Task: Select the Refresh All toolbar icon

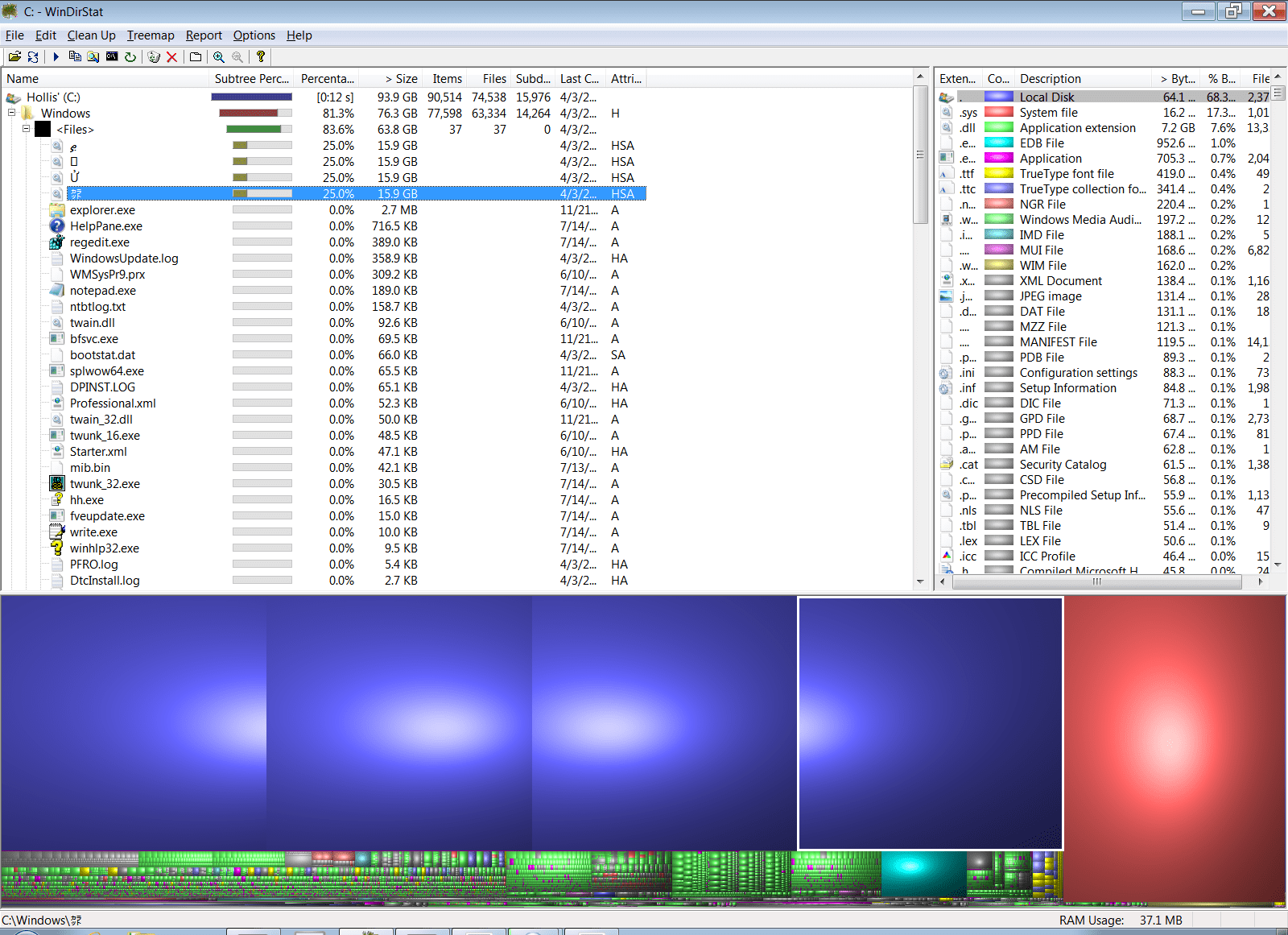Action: click(33, 56)
